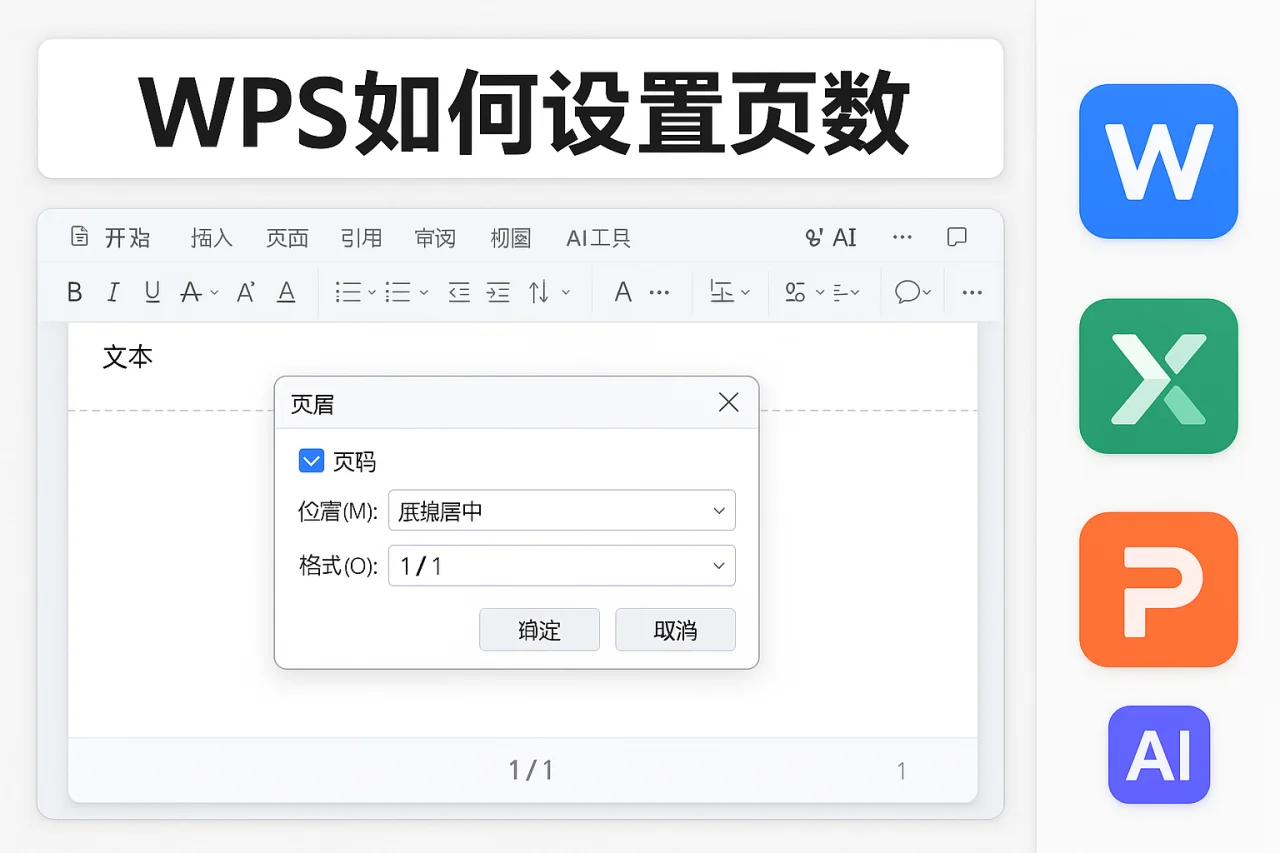Confirm with the 确定 button
This screenshot has height=853, width=1280.
(x=539, y=629)
